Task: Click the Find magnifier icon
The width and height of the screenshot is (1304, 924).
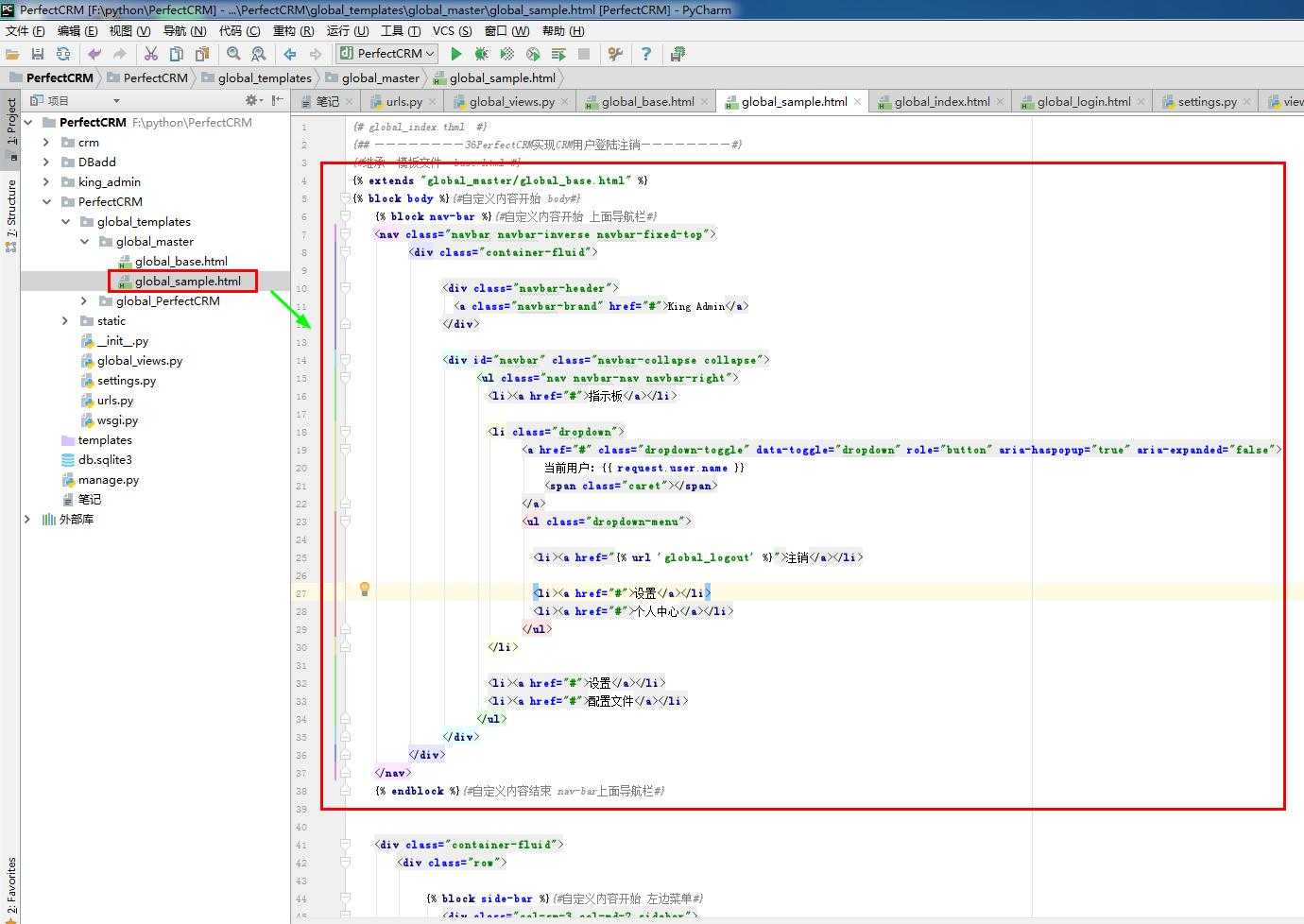Action: (233, 54)
